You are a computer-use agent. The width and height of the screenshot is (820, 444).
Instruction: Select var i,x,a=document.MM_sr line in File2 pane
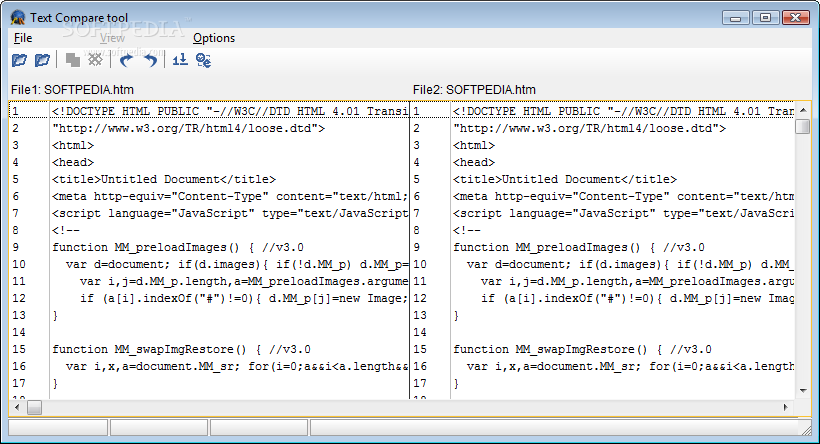point(630,366)
